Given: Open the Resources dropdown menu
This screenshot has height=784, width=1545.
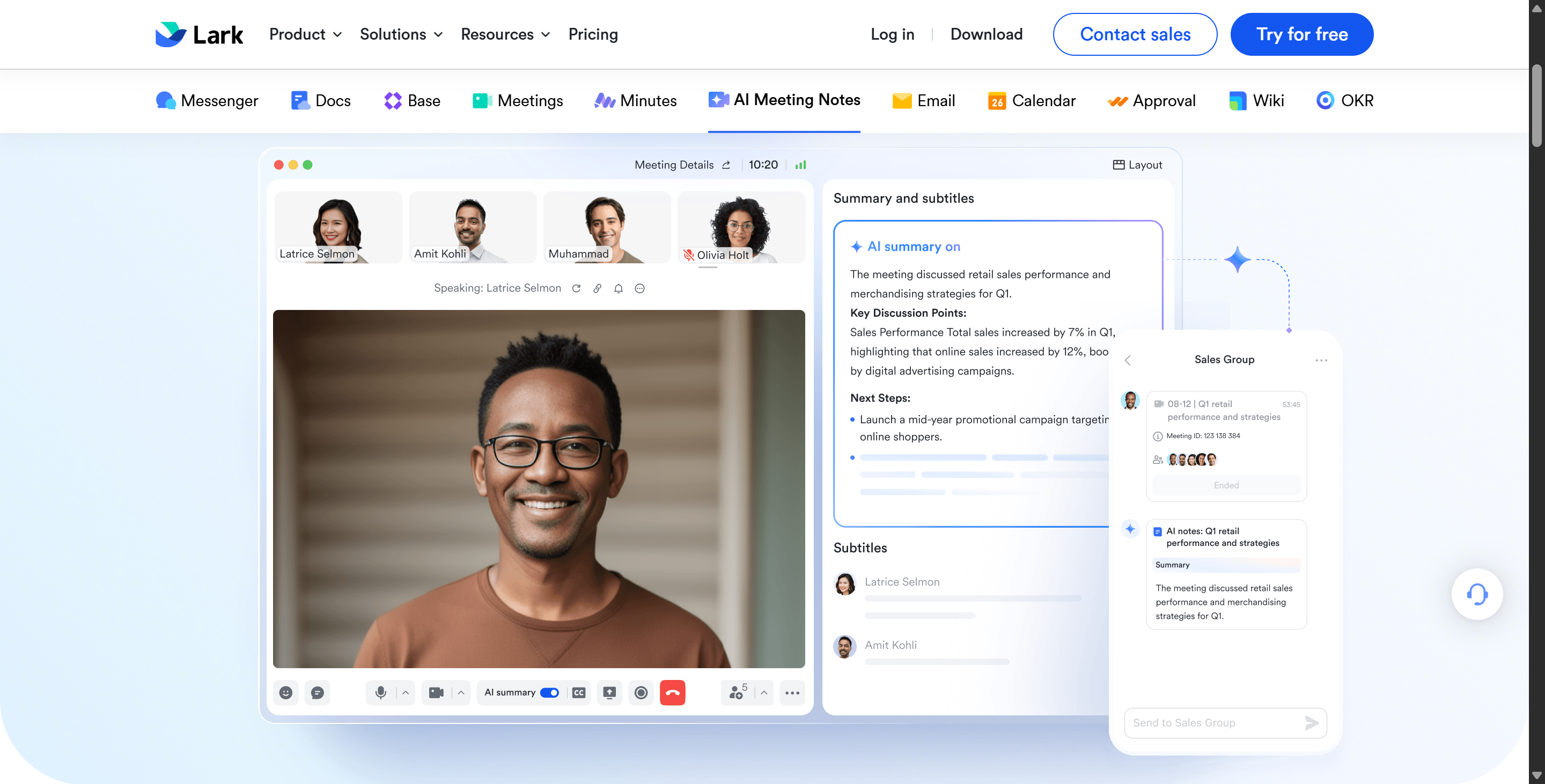Looking at the screenshot, I should (505, 34).
